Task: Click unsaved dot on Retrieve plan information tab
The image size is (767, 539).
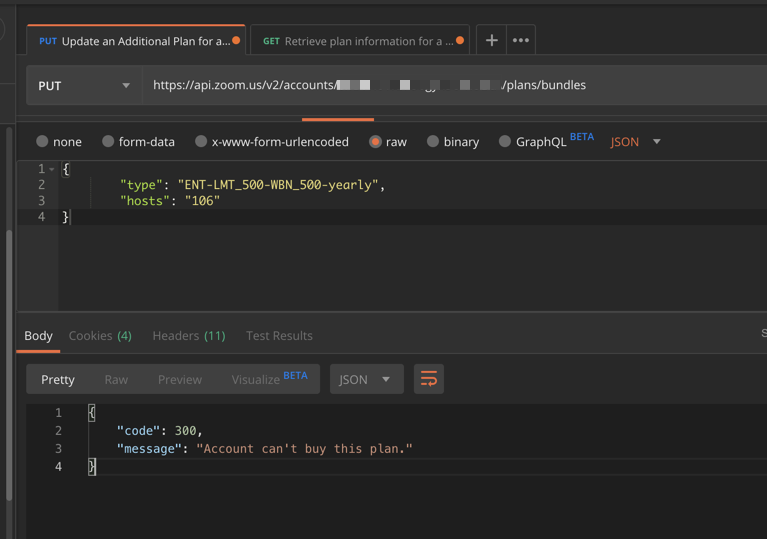Action: coord(460,41)
